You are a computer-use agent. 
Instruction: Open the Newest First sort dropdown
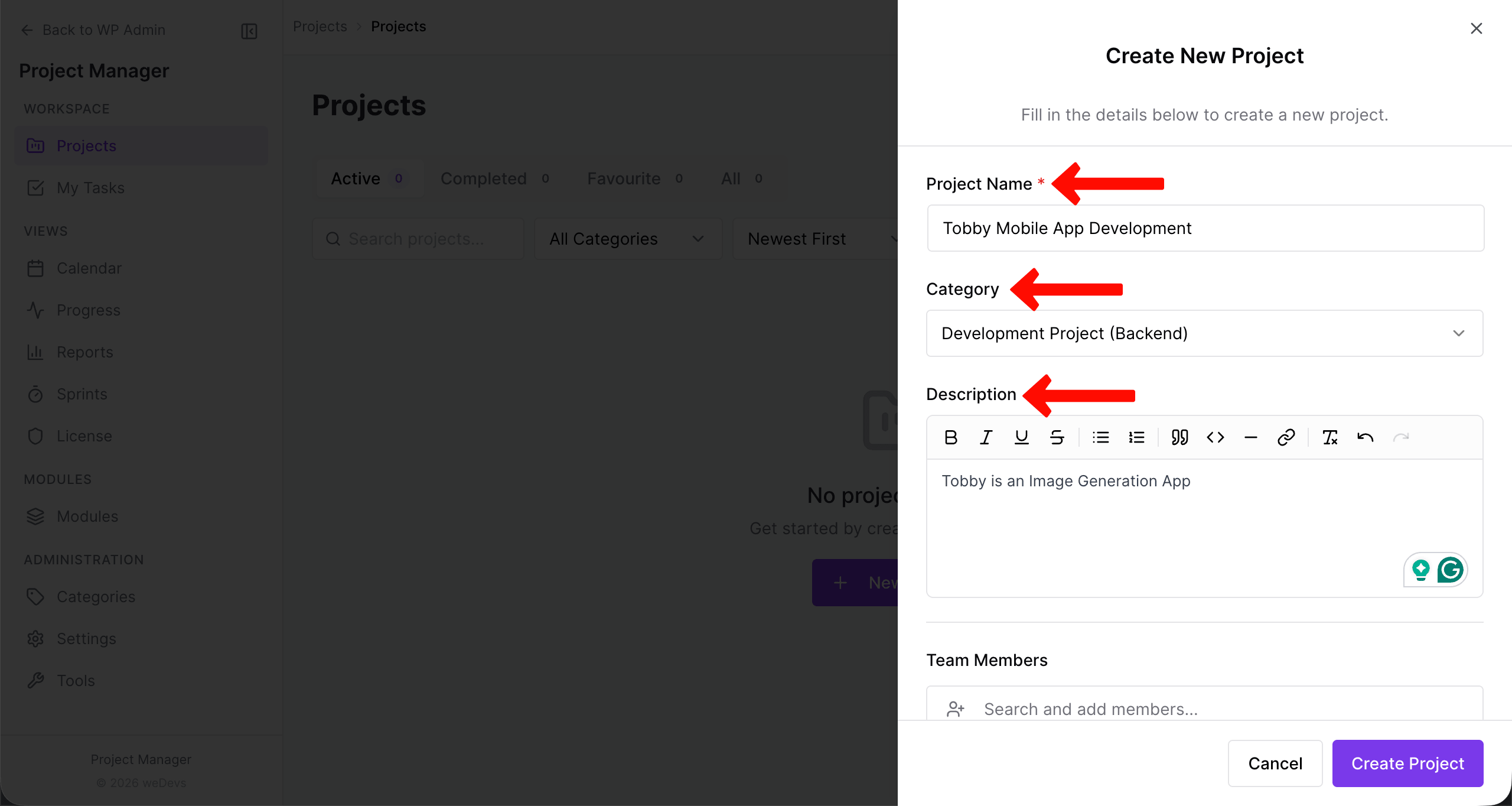815,239
